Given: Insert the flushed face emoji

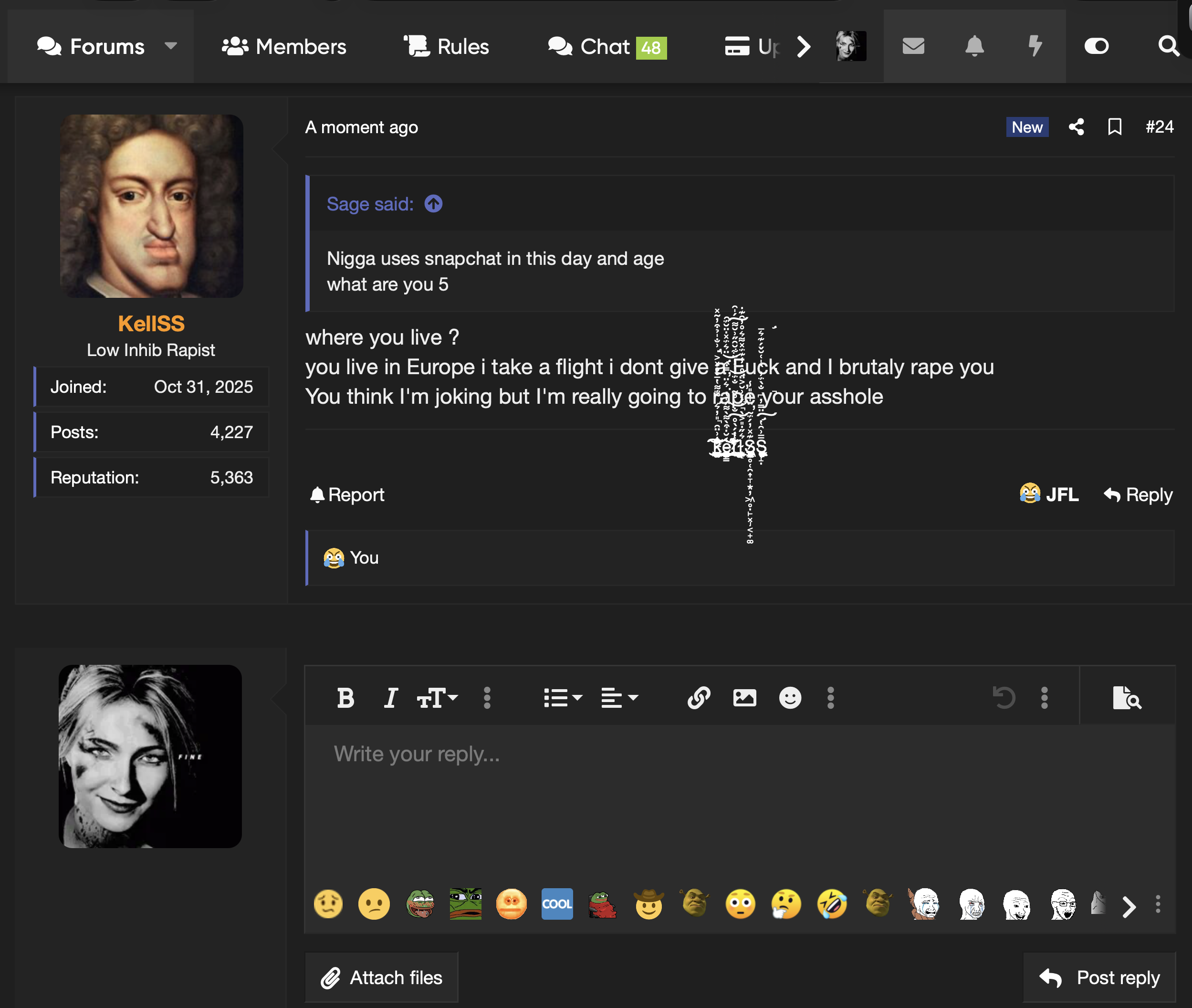Looking at the screenshot, I should pyautogui.click(x=741, y=904).
